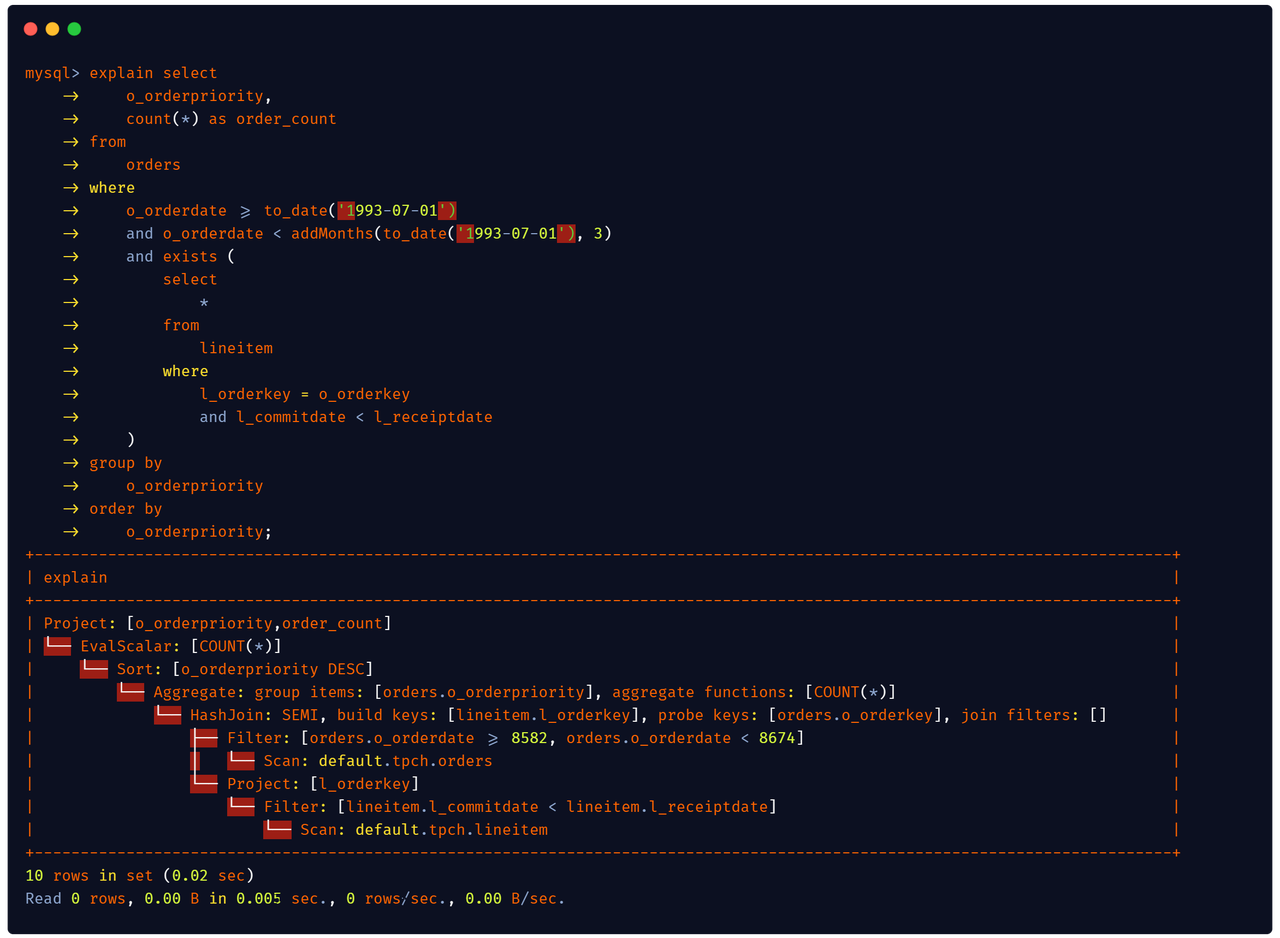Screen dimensions: 1280x938
Task: Click the lineitem.l_commitdate Filter plan row
Action: click(x=520, y=807)
